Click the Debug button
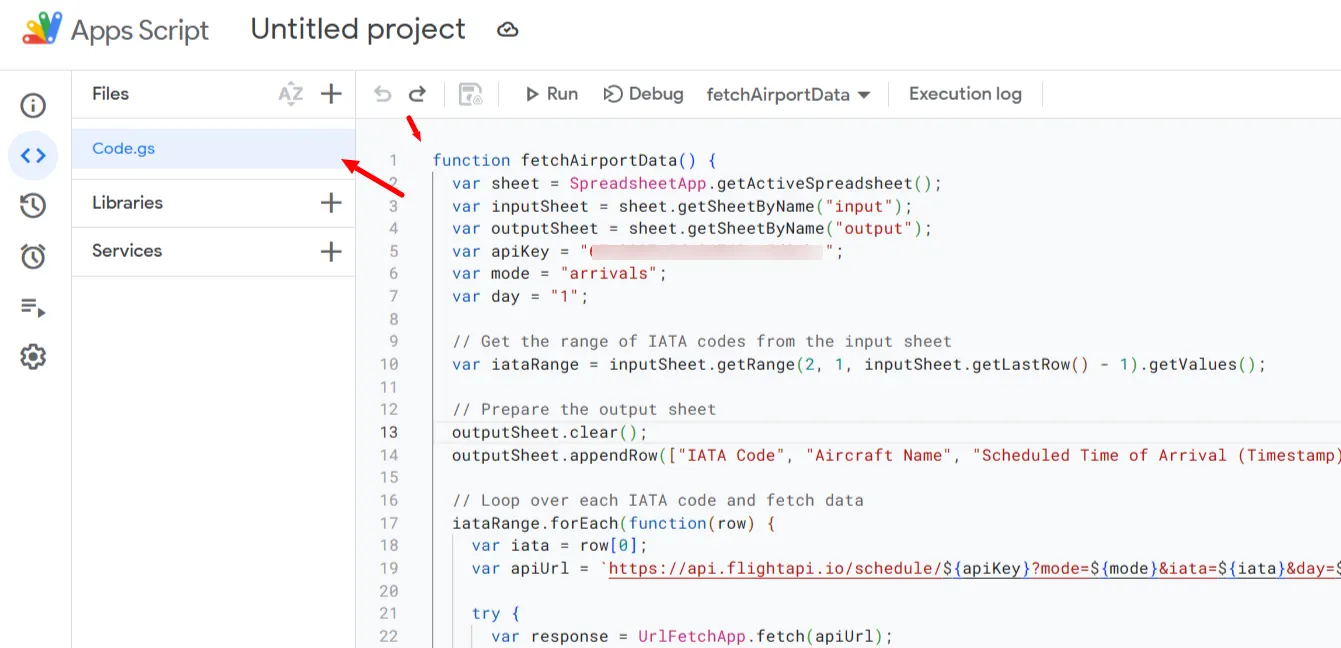Screen dimensions: 1341x648 pos(644,94)
